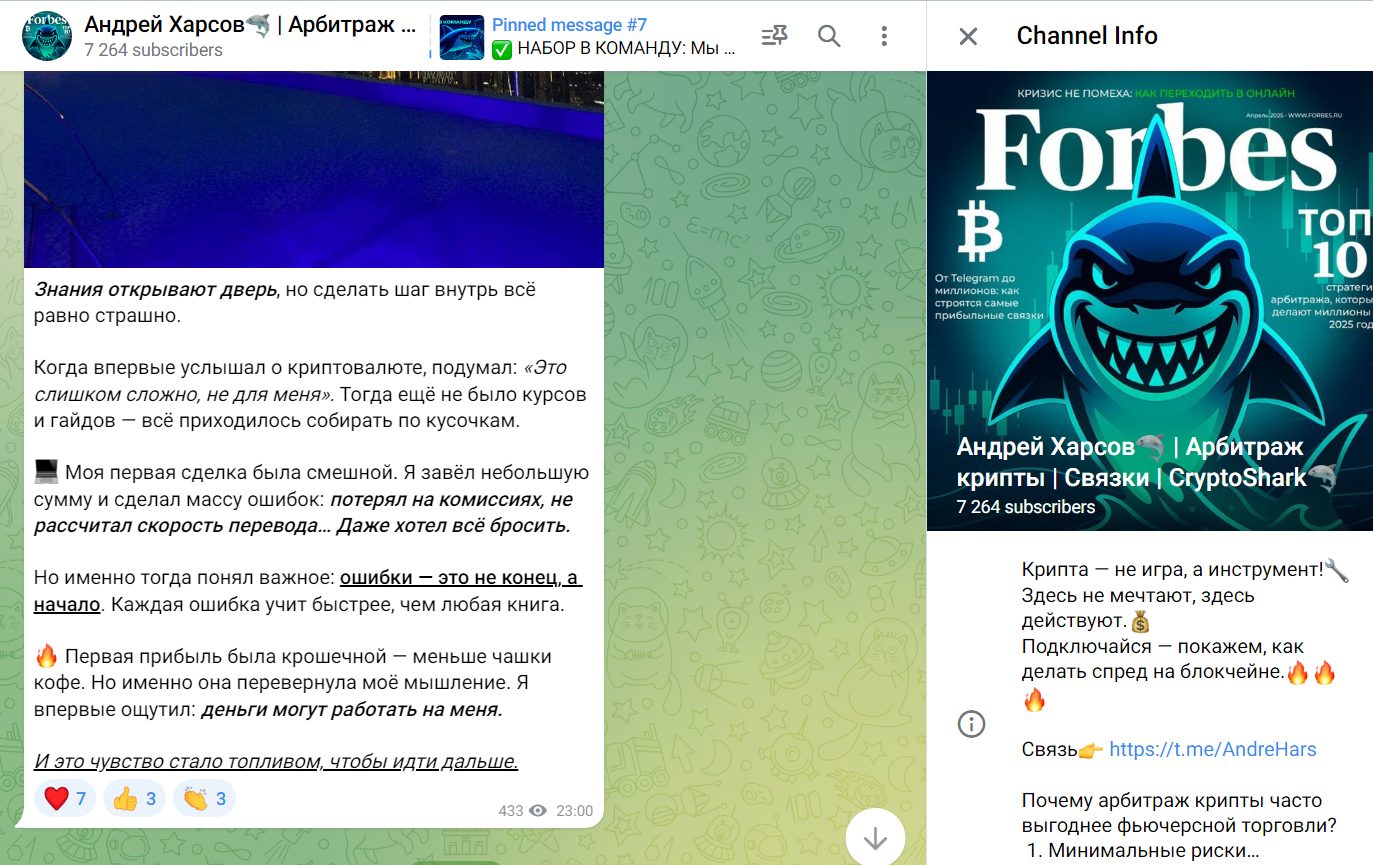Click the channel avatar in header
The height and width of the screenshot is (865, 1373).
tap(47, 35)
